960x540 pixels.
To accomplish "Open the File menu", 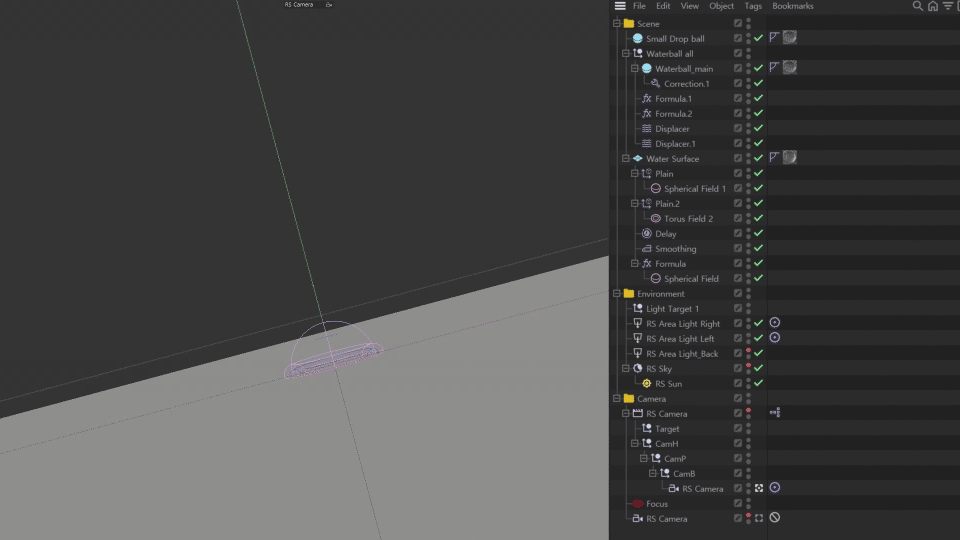I will 639,6.
